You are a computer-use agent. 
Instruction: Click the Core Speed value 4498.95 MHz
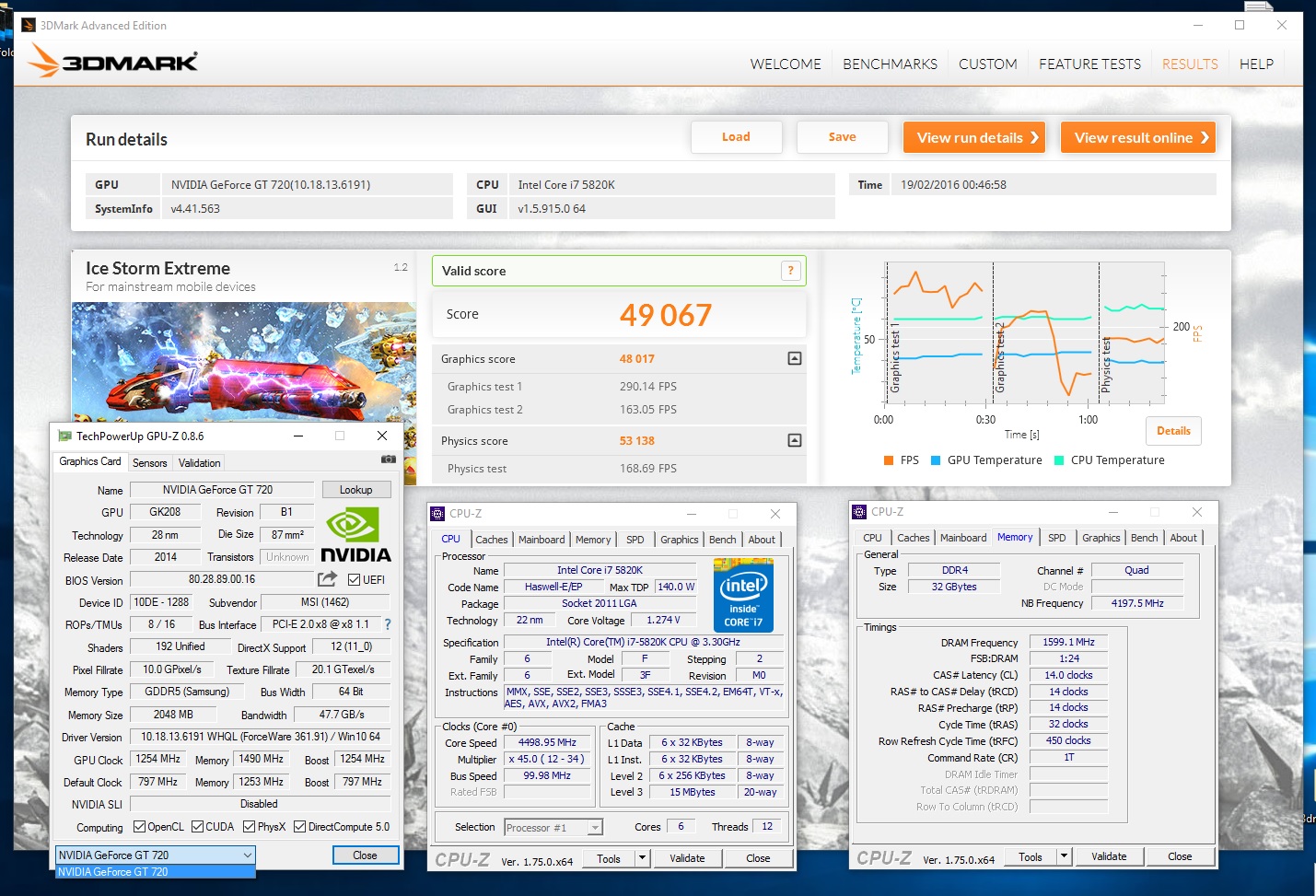click(547, 742)
